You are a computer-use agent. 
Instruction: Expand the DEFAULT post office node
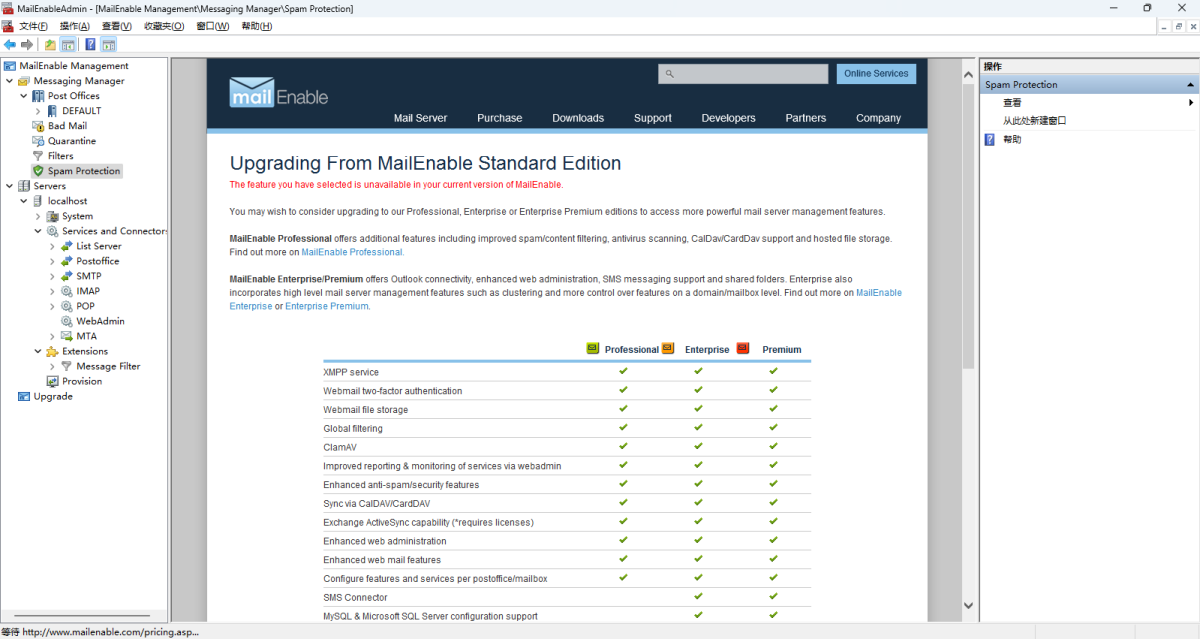point(38,111)
